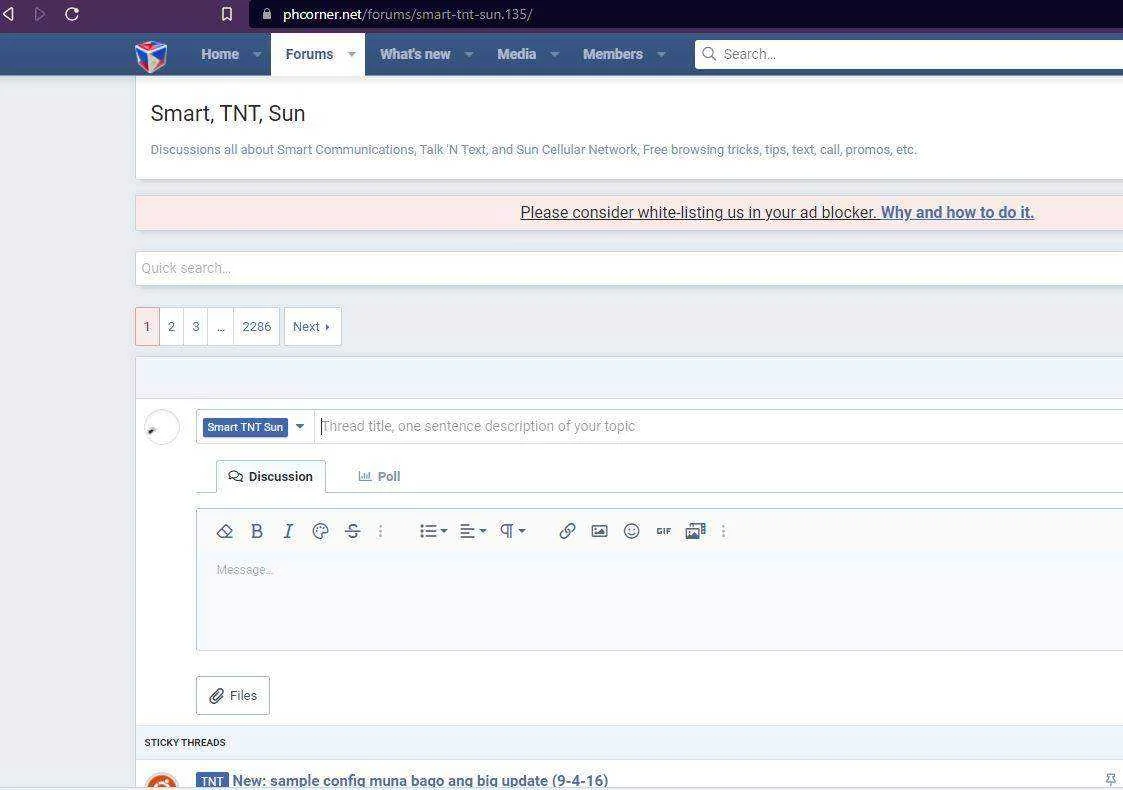Screen dimensions: 1123x790
Task: Open What's new navigation item
Action: click(415, 54)
